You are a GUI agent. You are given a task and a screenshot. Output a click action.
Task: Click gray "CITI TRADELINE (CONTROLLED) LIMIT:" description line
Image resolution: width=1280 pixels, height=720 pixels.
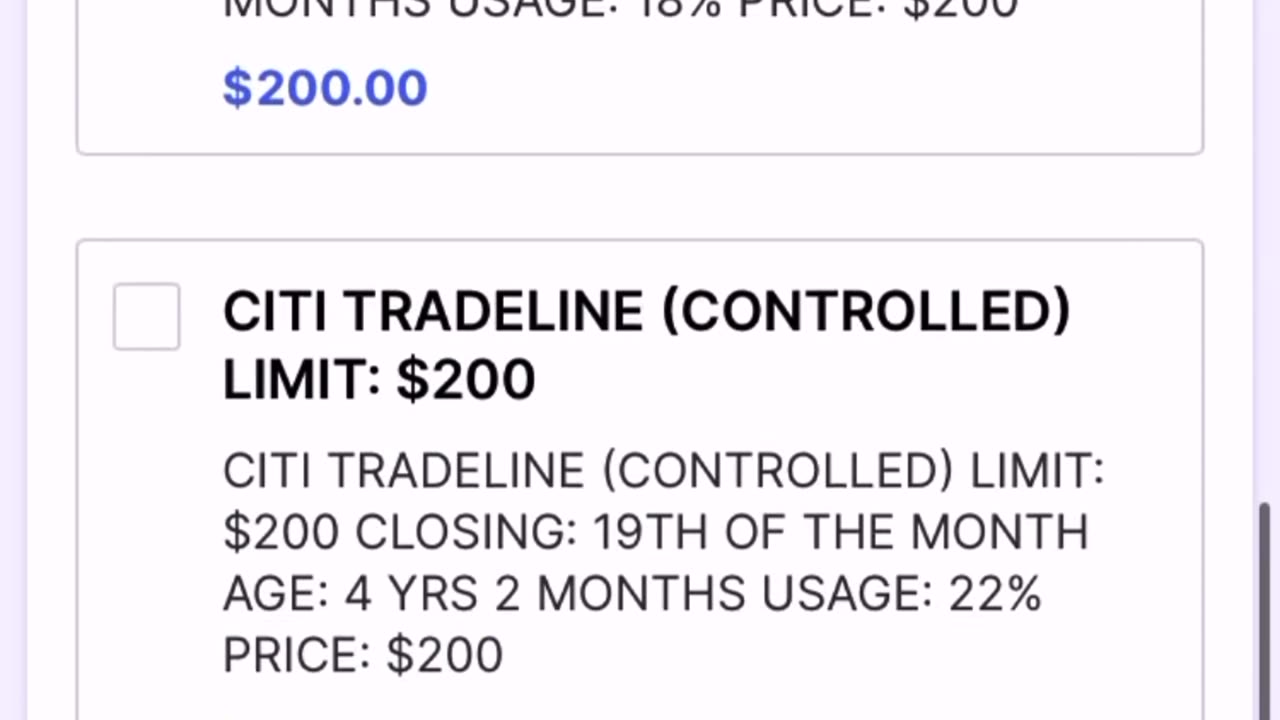tap(662, 471)
